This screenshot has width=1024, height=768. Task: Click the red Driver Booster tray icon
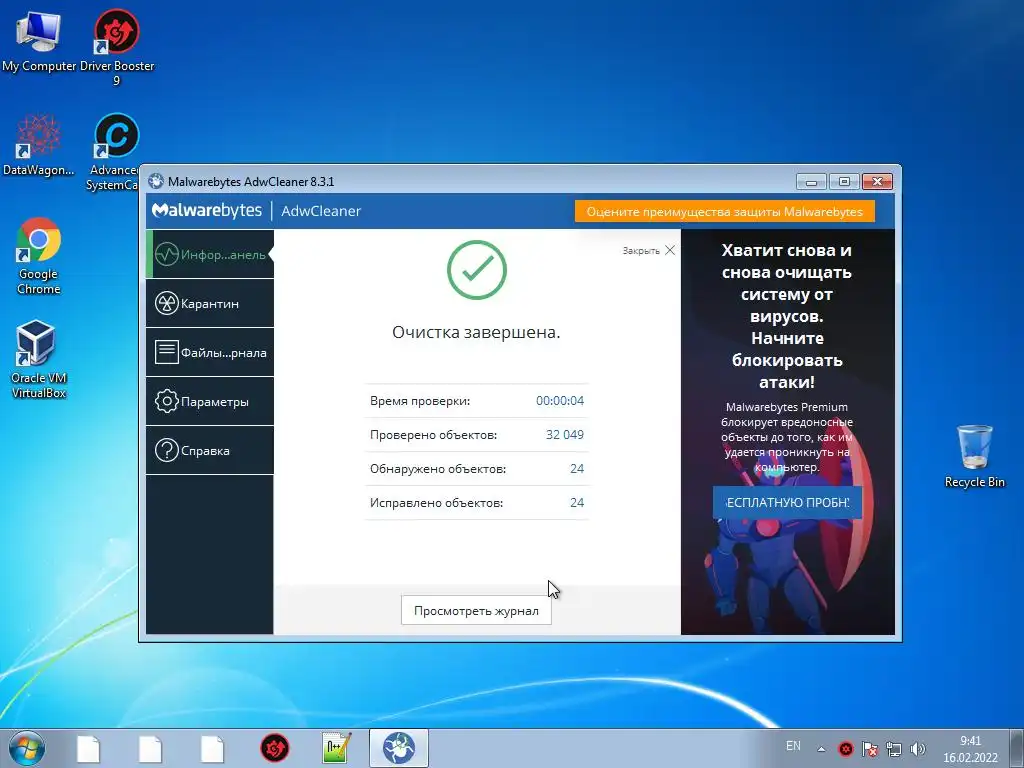pyautogui.click(x=846, y=748)
